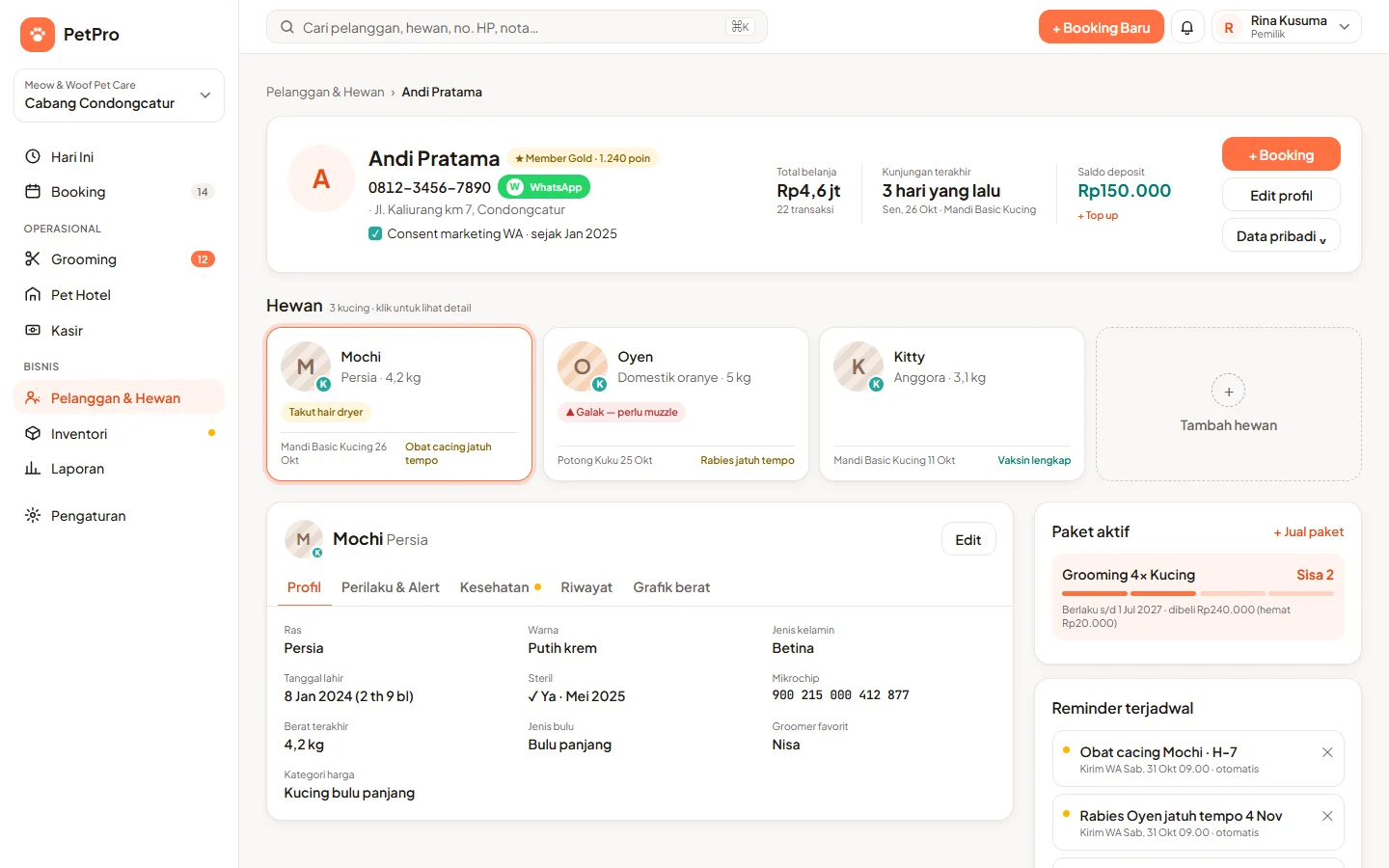The width and height of the screenshot is (1389, 868).
Task: Edit Mochi's profile
Action: 968,540
